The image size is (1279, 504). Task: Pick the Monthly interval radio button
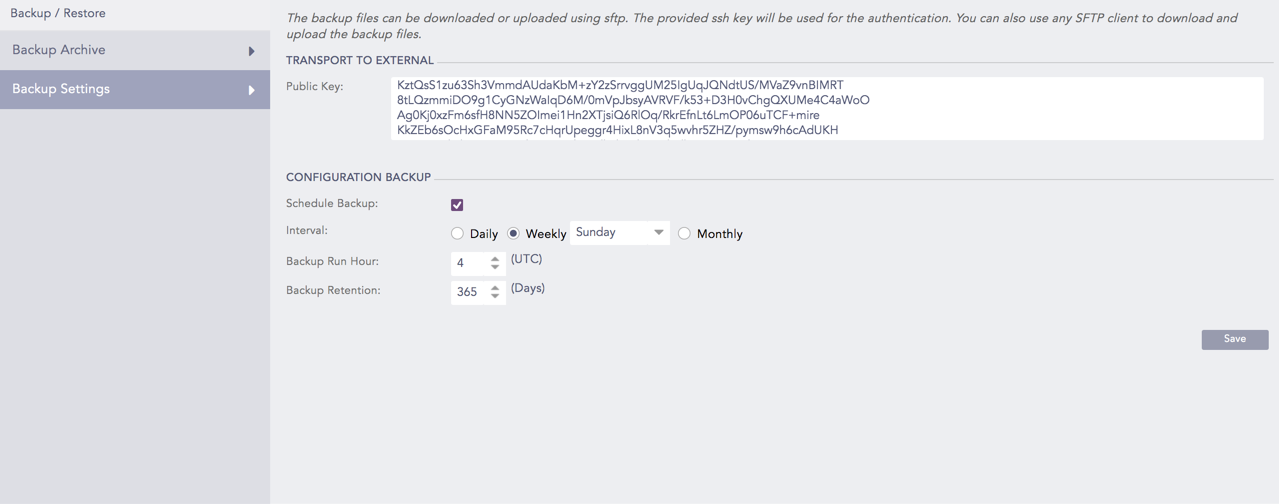tap(684, 234)
